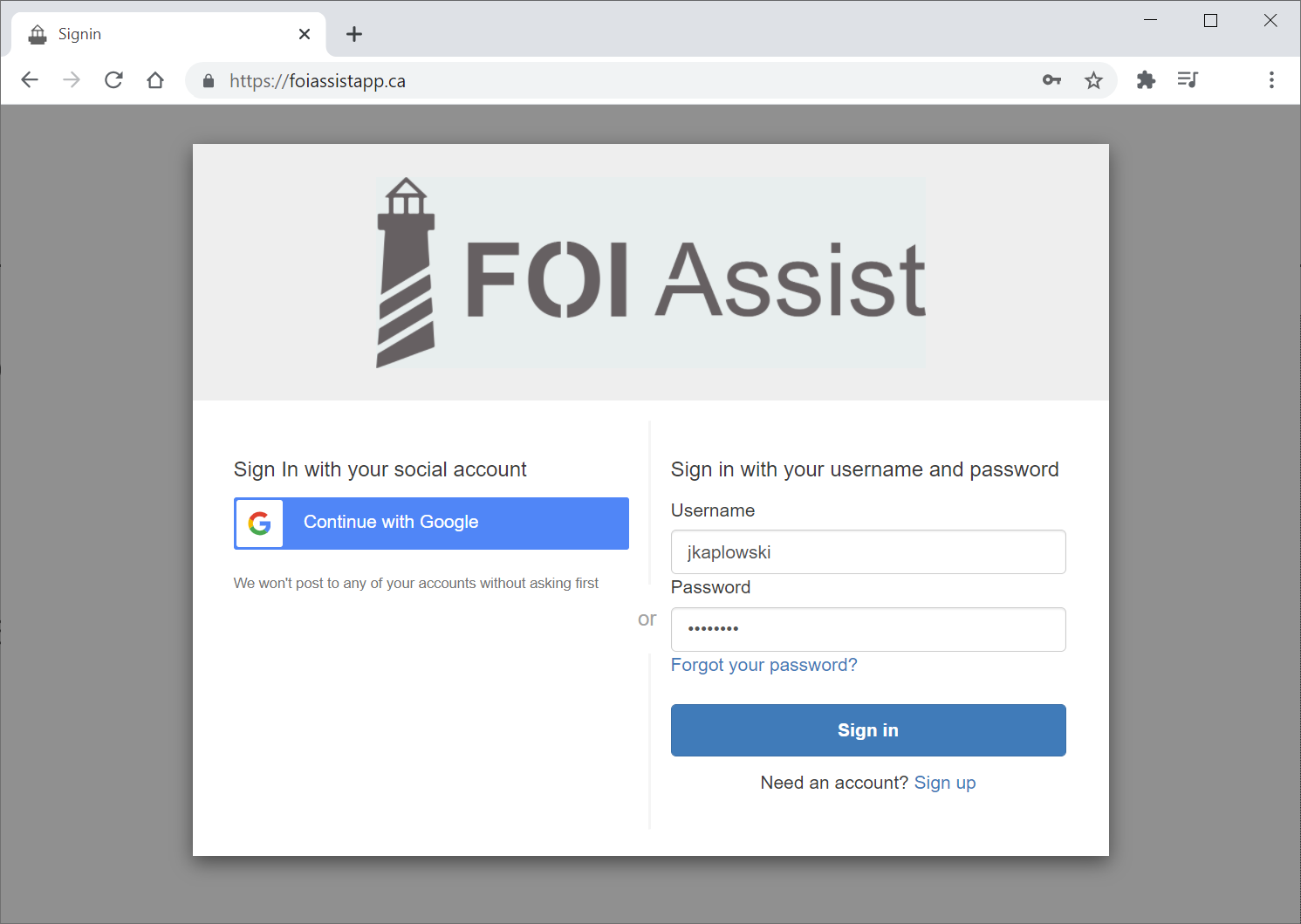Click the browser forward arrow
1301x924 pixels.
coord(72,80)
